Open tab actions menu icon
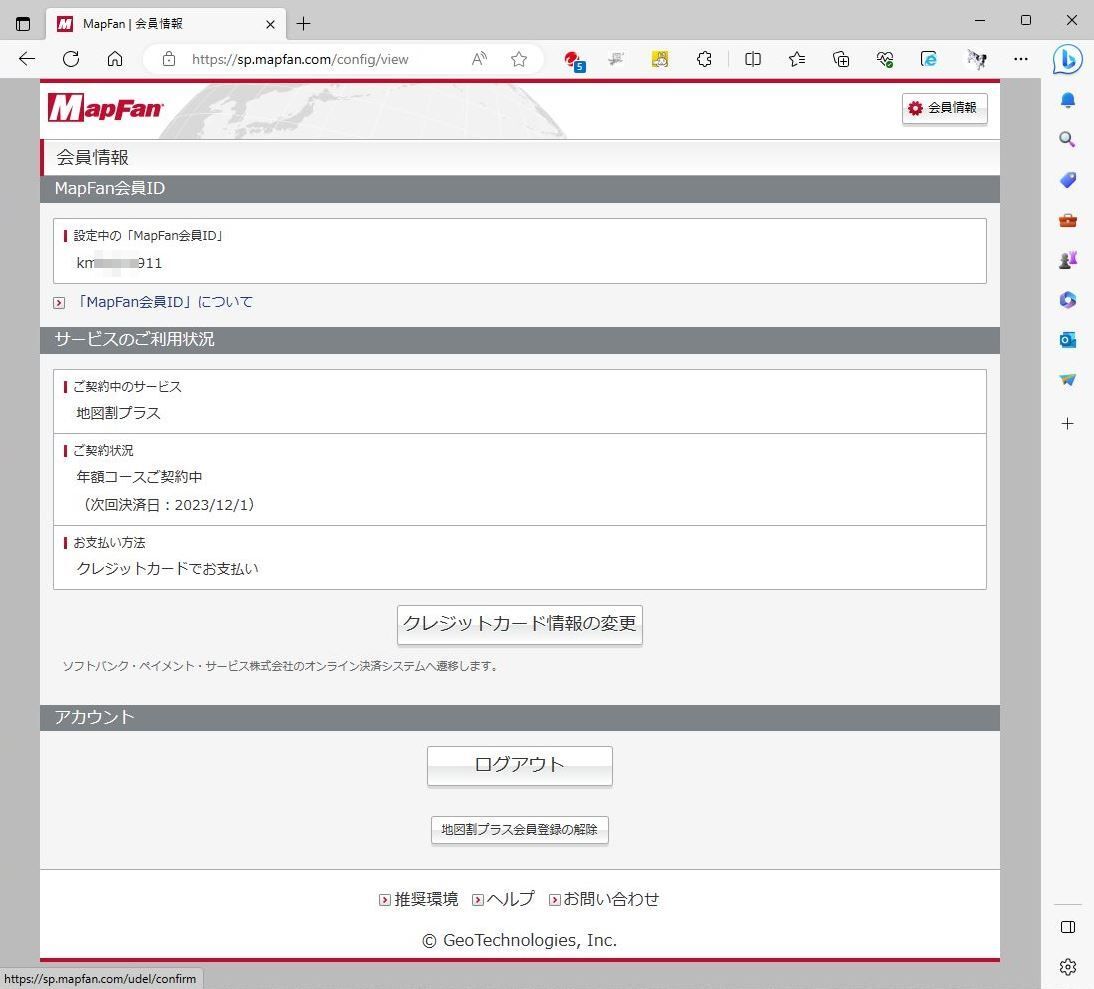The image size is (1094, 989). click(x=23, y=24)
